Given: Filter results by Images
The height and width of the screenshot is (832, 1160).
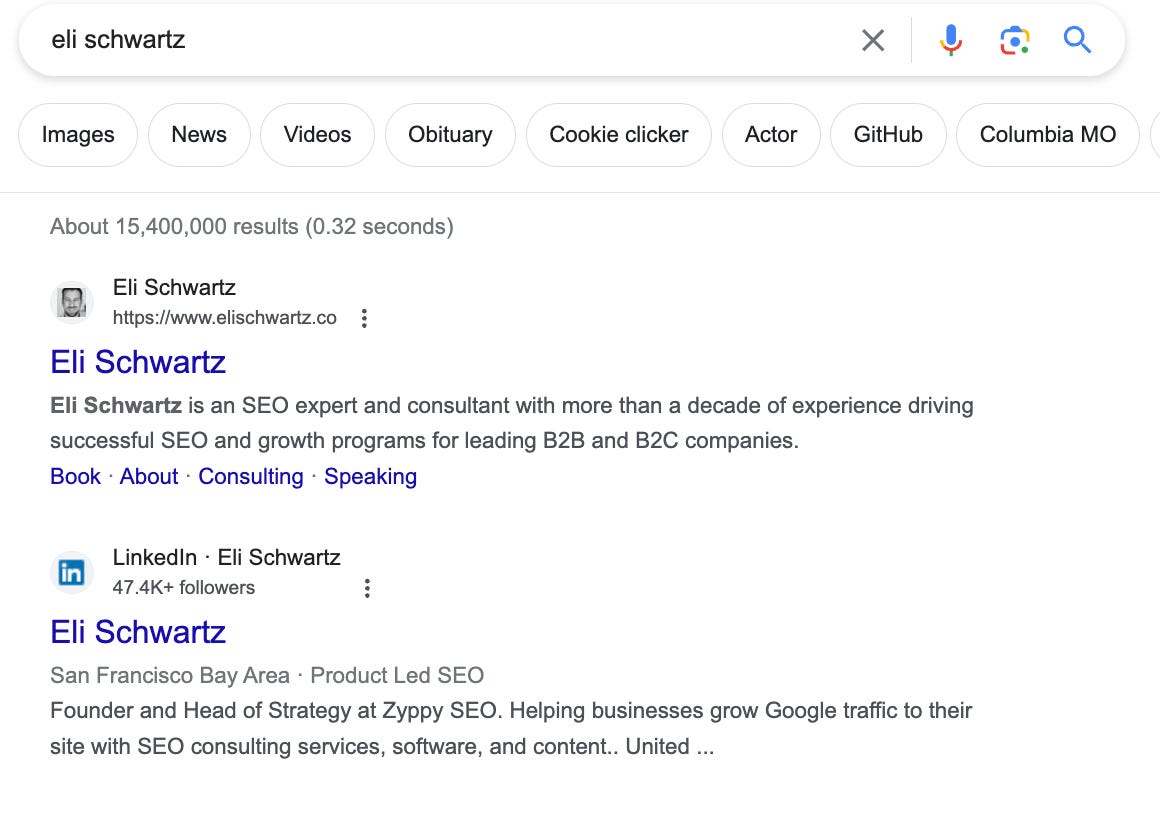Looking at the screenshot, I should [78, 135].
